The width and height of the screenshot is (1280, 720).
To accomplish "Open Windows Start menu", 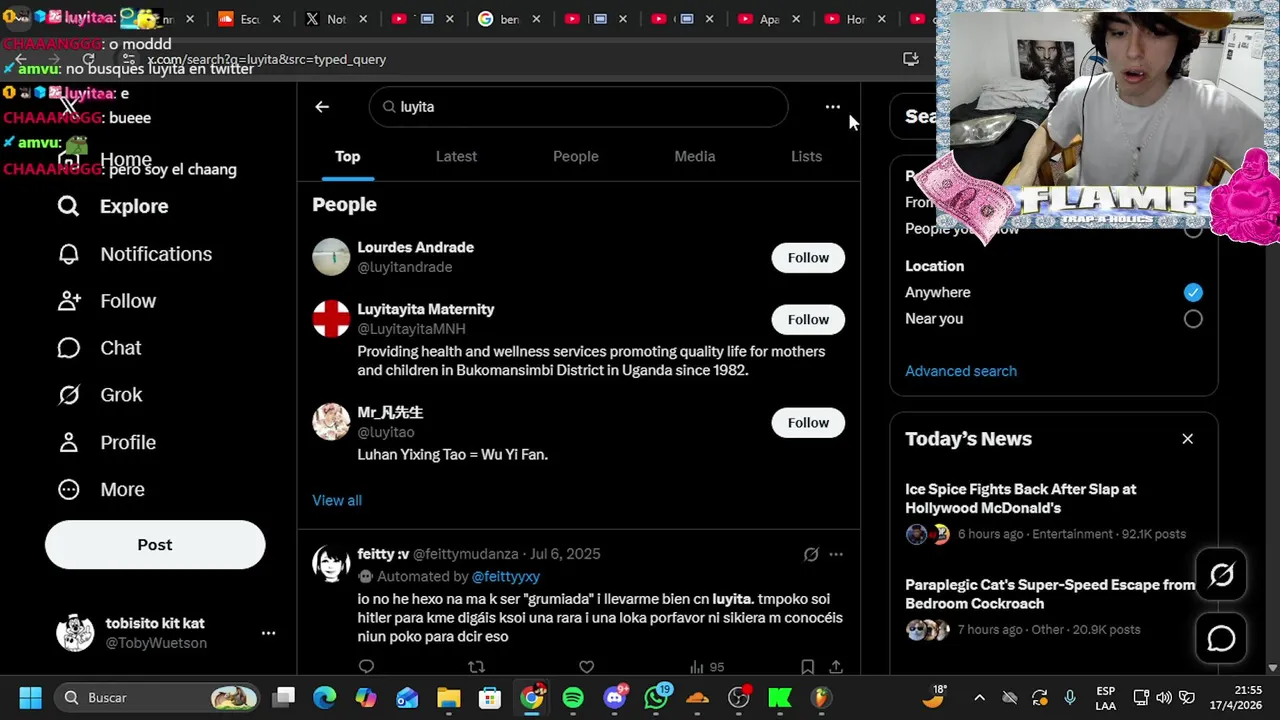I will click(x=30, y=698).
